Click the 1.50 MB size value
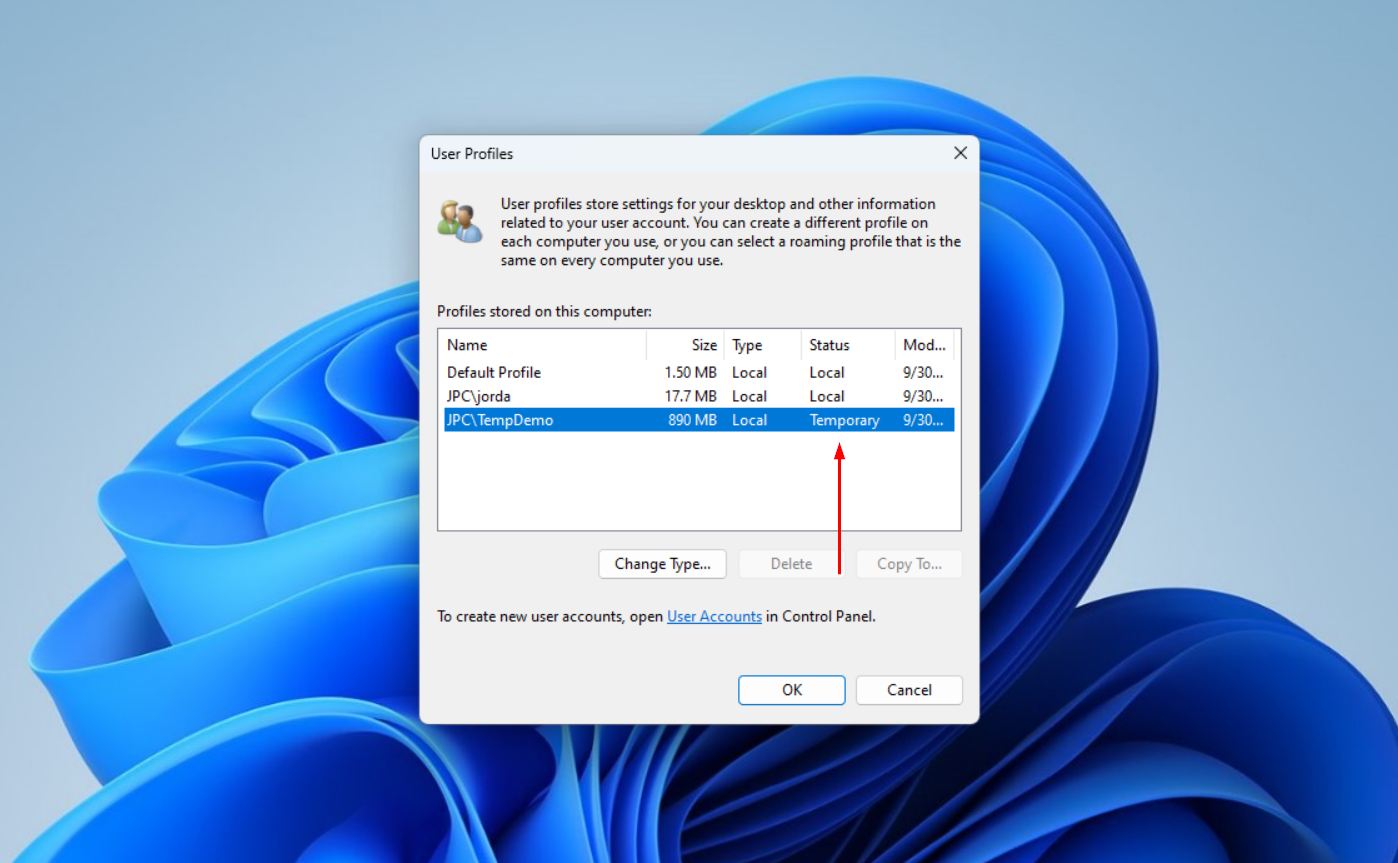The height and width of the screenshot is (863, 1398). pos(690,372)
